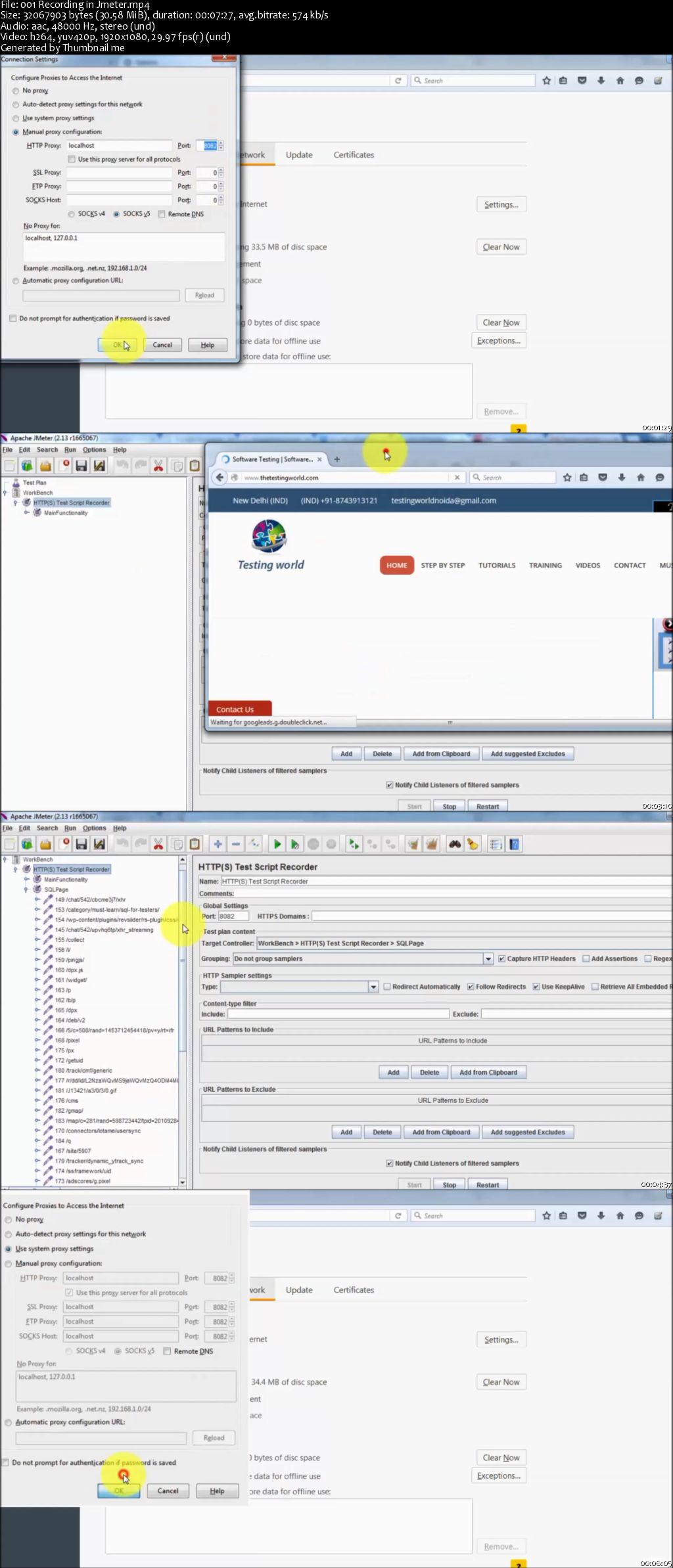
Task: Switch to the Update tab in the fourth frame
Action: click(x=299, y=1290)
